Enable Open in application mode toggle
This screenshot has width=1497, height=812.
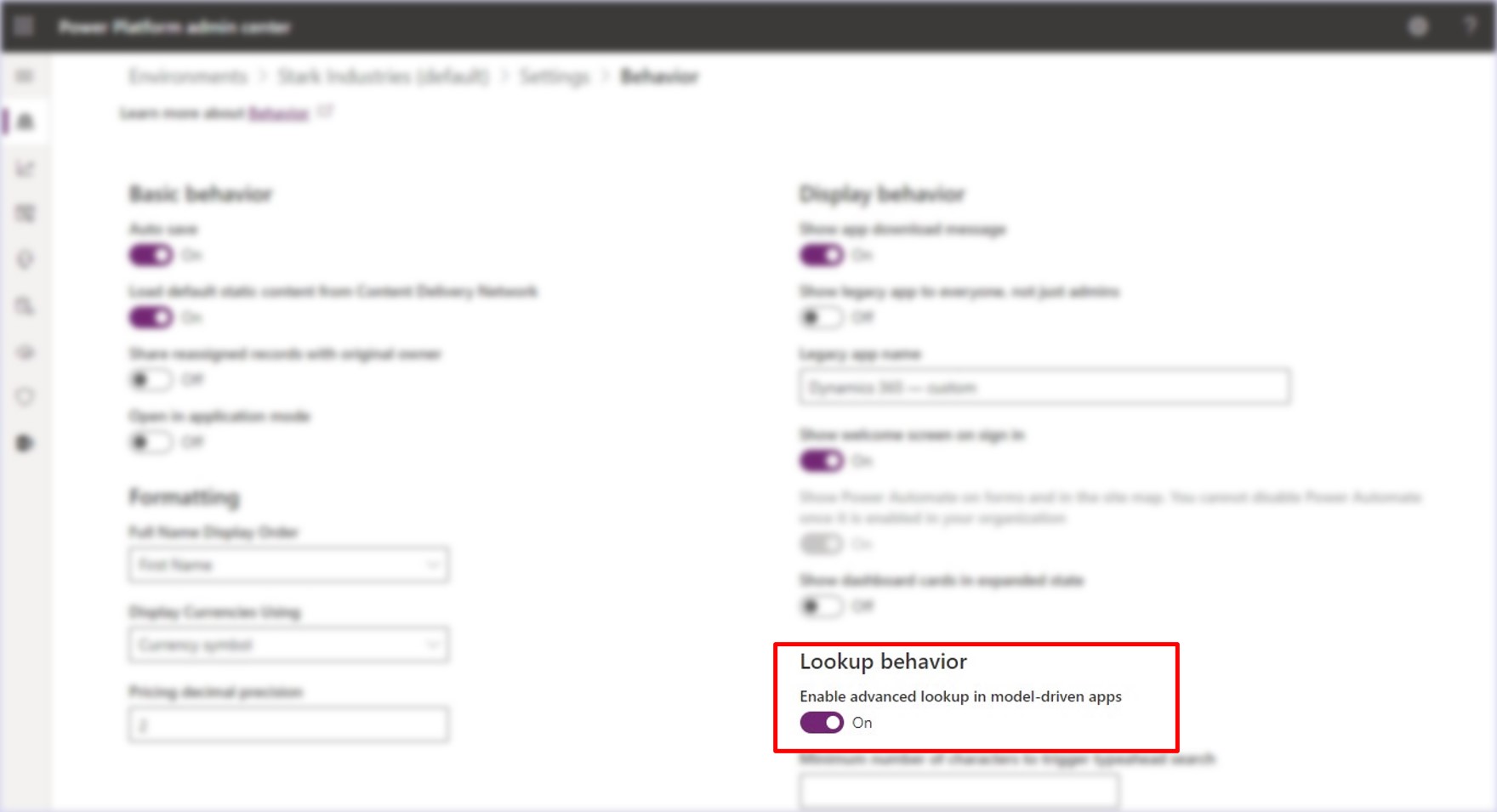[x=151, y=442]
